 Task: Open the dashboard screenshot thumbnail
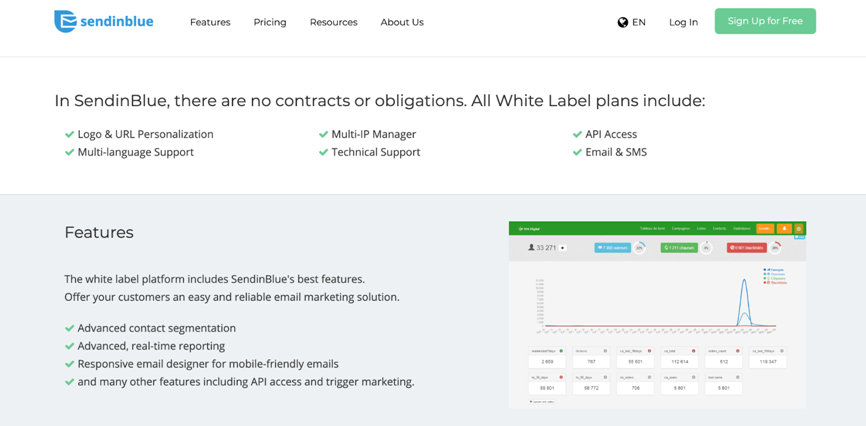coord(657,315)
